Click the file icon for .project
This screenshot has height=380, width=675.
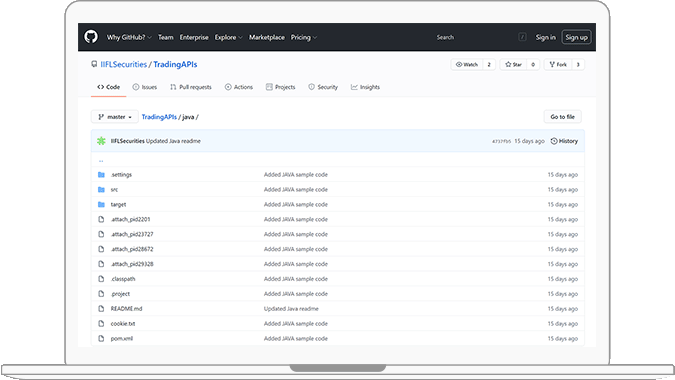click(101, 294)
